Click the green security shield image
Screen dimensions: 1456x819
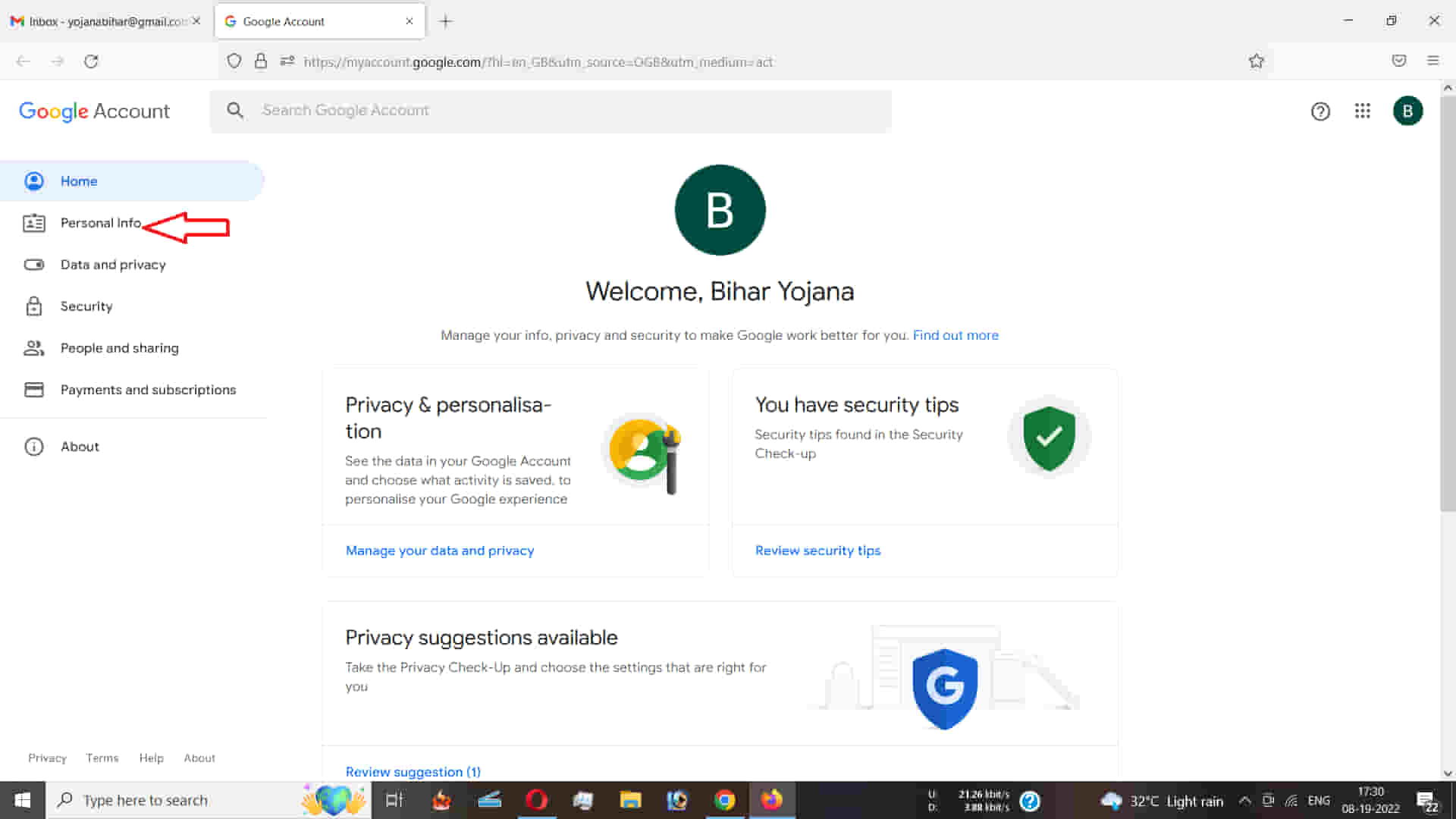(x=1049, y=438)
